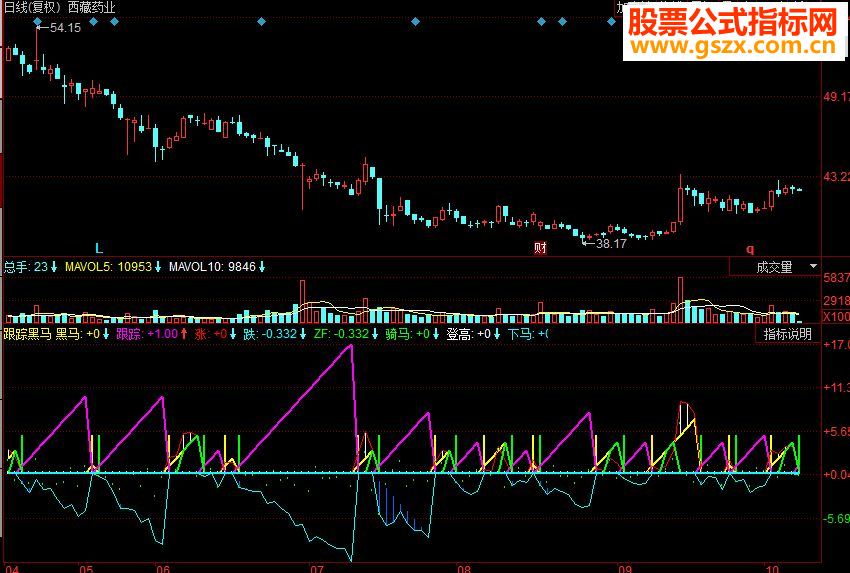Click the 跟踪黑马 indicator name
The width and height of the screenshot is (850, 573).
(x=27, y=334)
